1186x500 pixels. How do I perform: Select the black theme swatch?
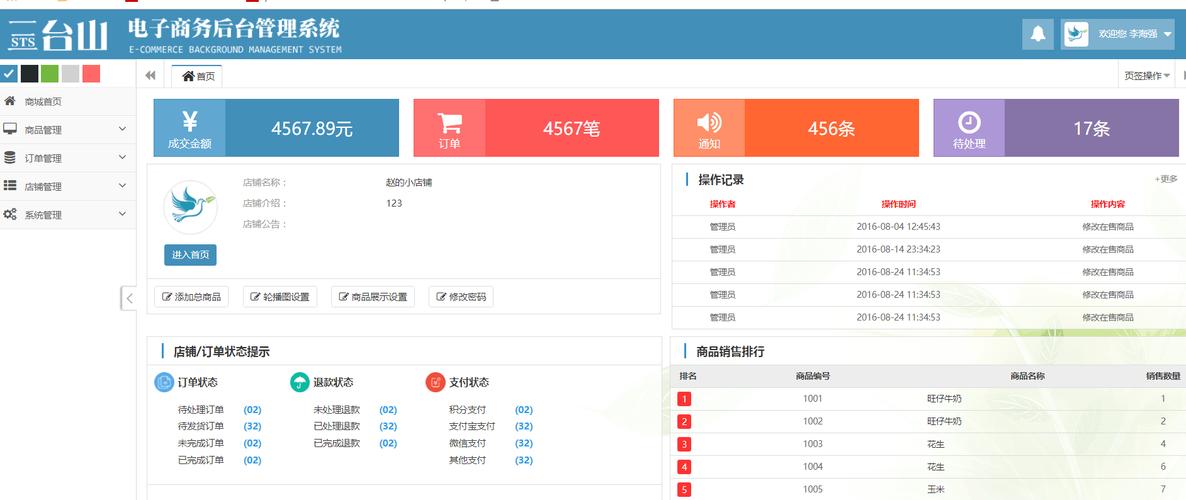(x=29, y=73)
